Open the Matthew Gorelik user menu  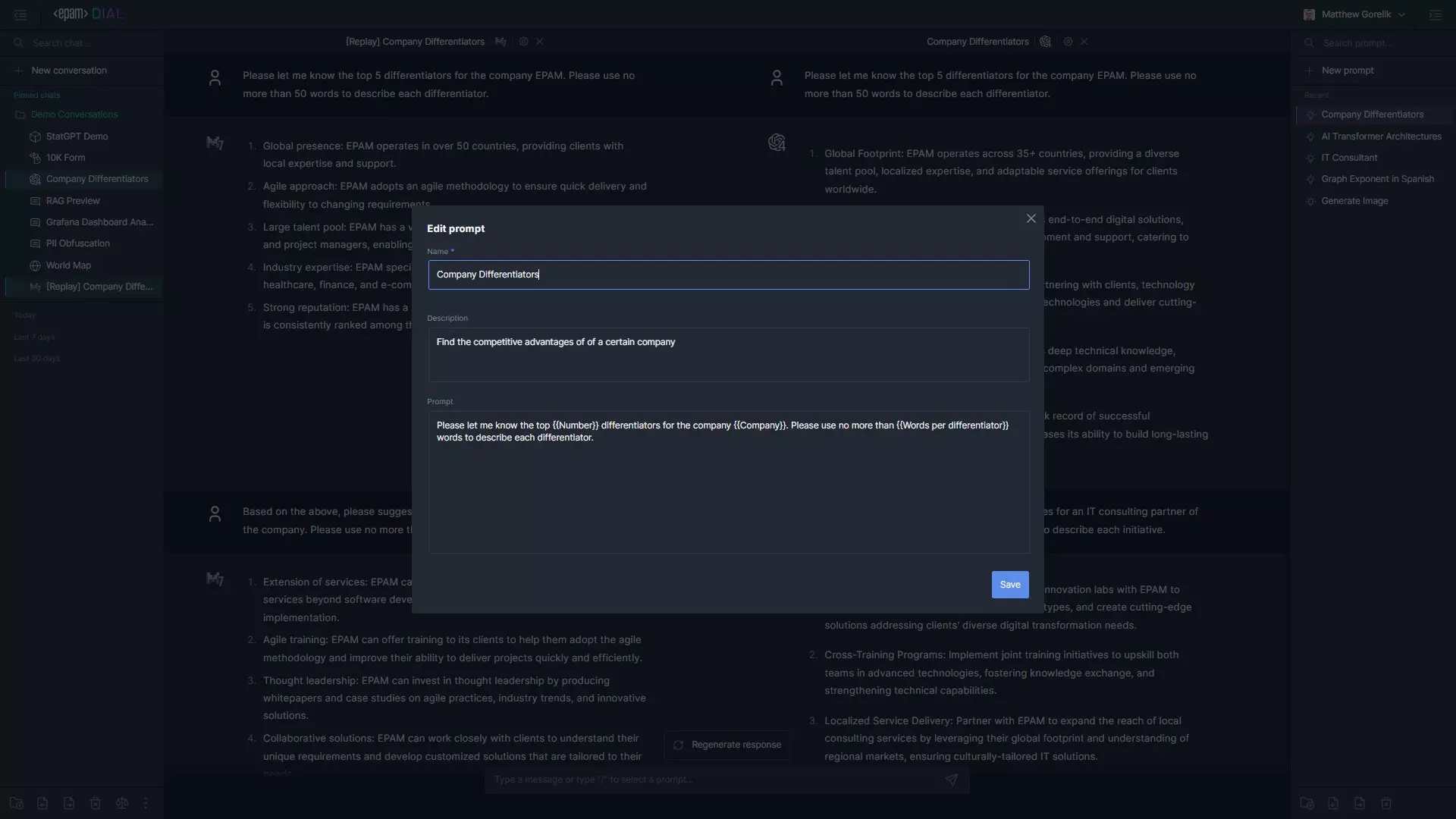(1354, 14)
